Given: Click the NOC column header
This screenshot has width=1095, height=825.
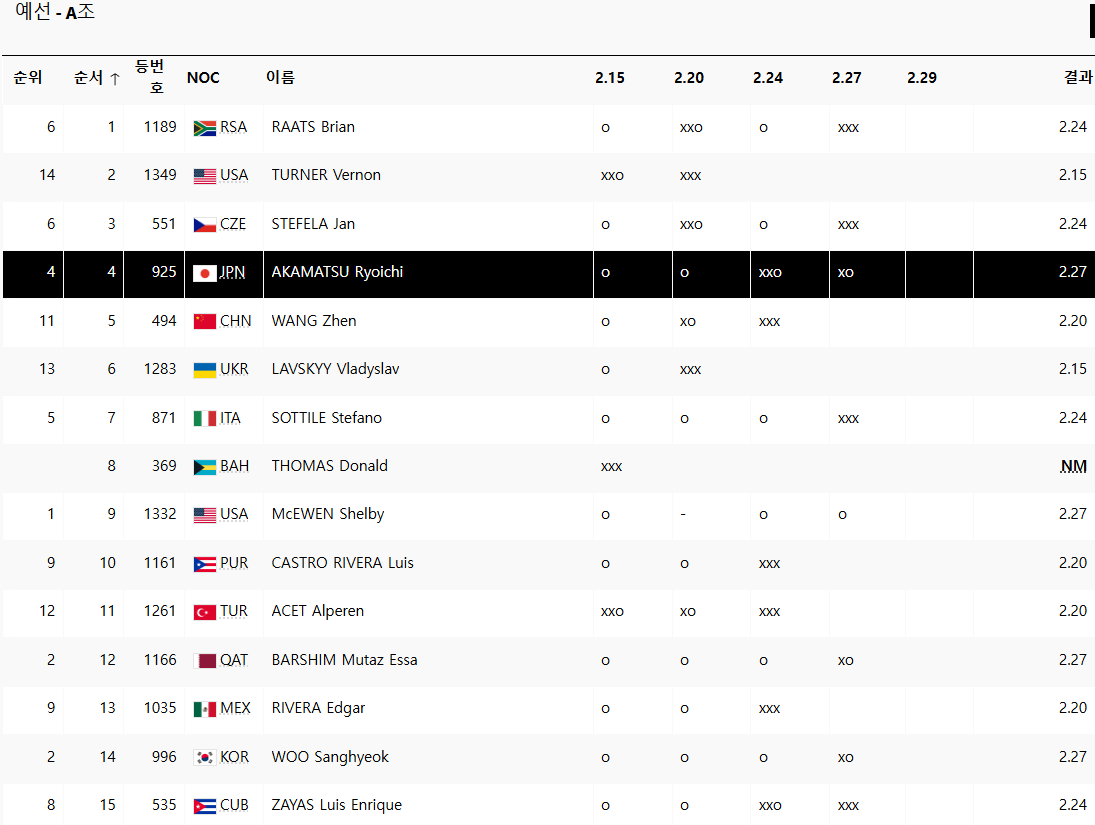Looking at the screenshot, I should pos(203,78).
